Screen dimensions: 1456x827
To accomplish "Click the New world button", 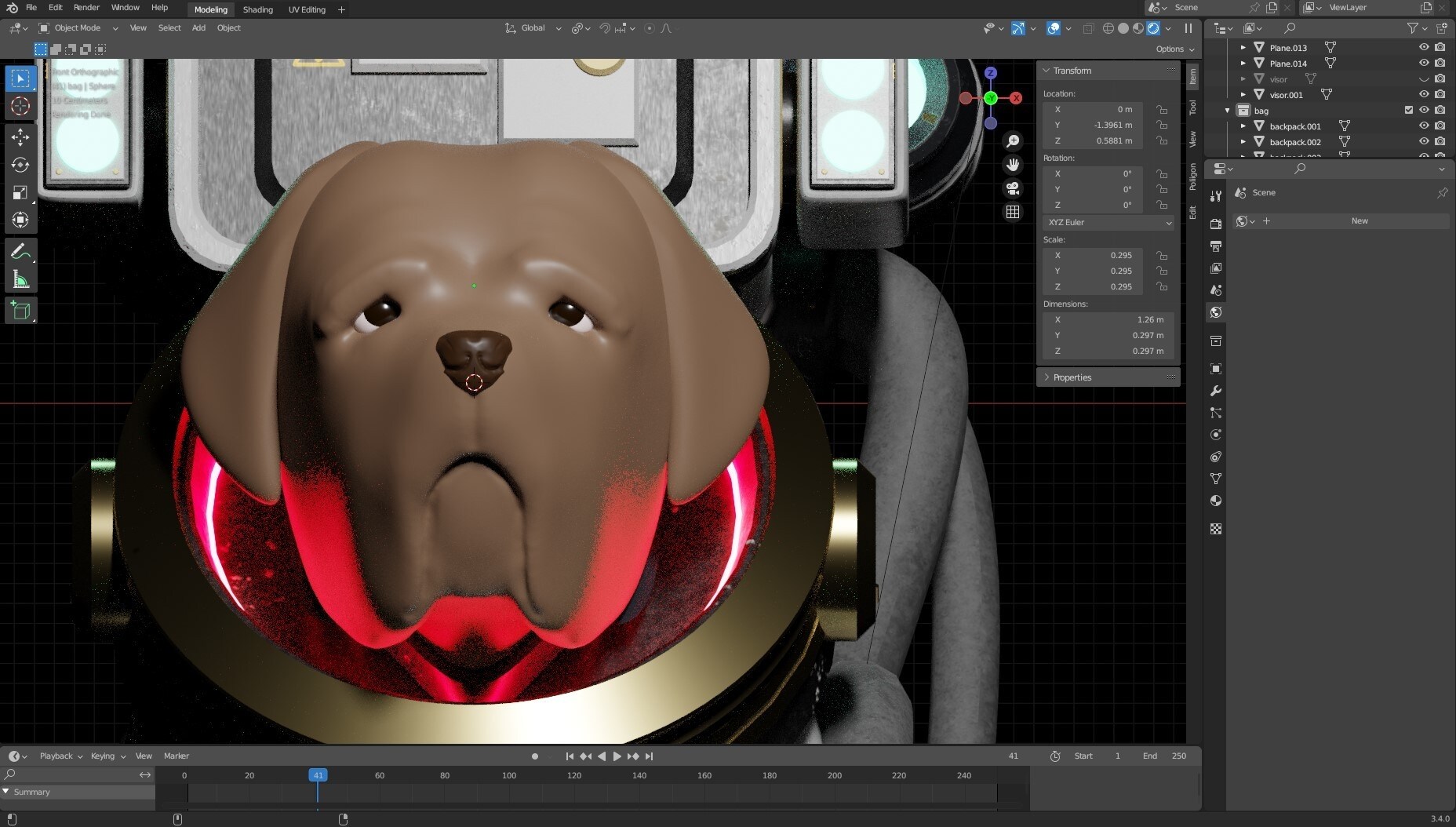I will 1360,221.
